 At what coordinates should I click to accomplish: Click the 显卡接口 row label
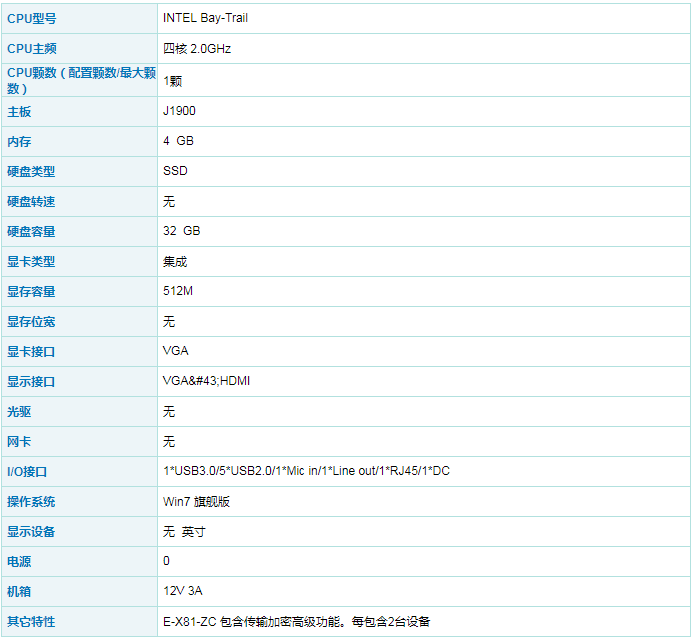coord(31,351)
